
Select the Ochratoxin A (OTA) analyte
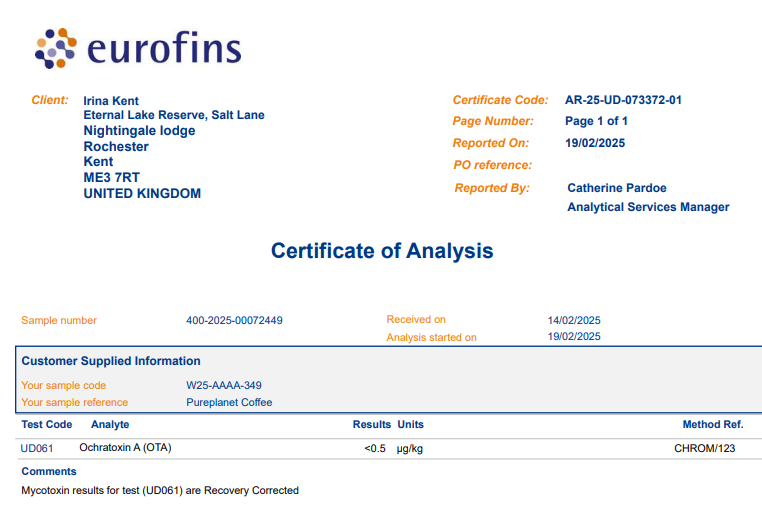(x=125, y=448)
